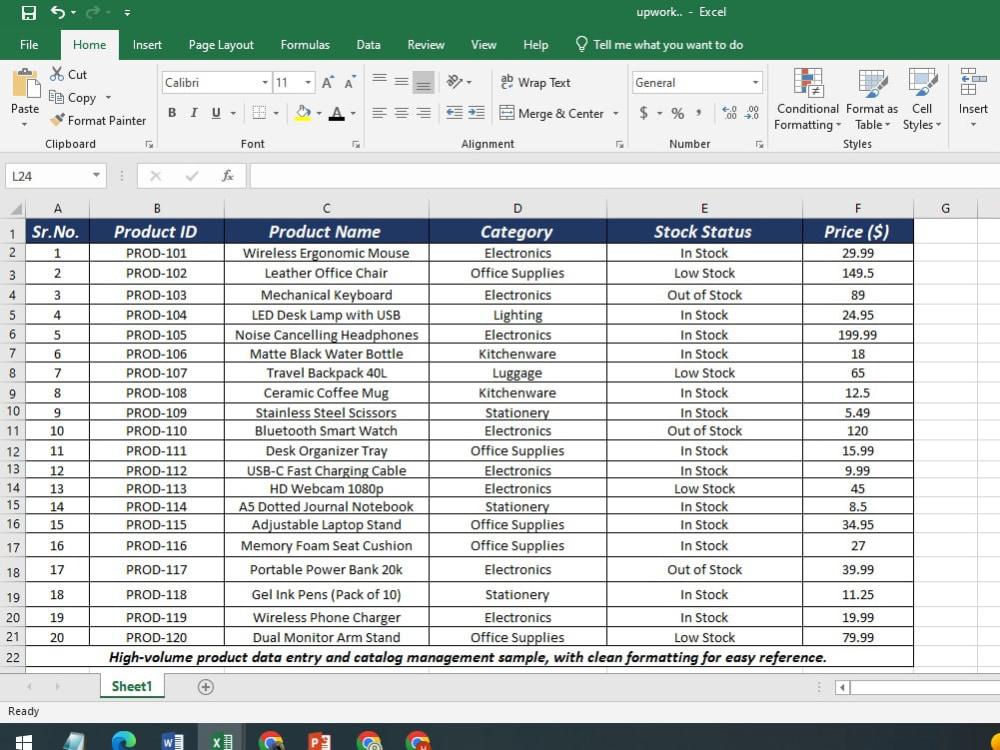Screen dimensions: 1000x750
Task: Click the Paste clipboard icon
Action: [x=26, y=83]
